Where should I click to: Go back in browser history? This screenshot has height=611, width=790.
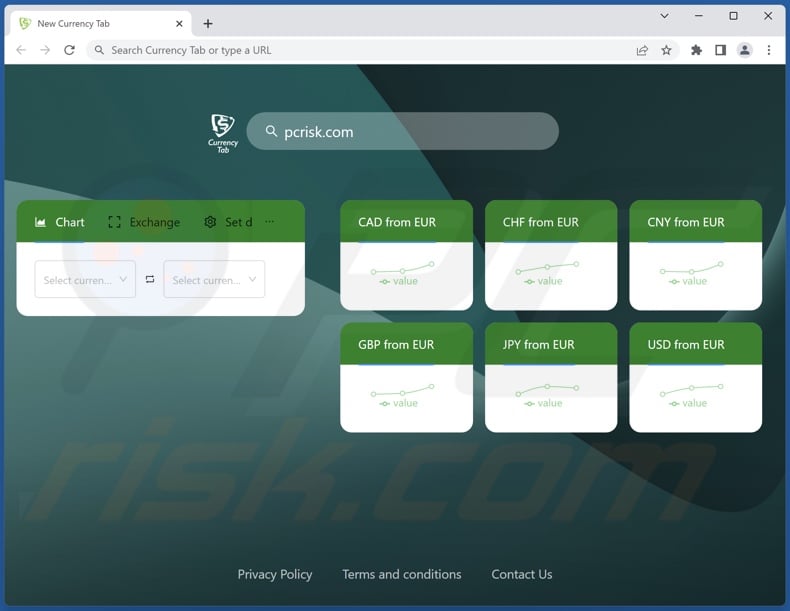(x=21, y=50)
